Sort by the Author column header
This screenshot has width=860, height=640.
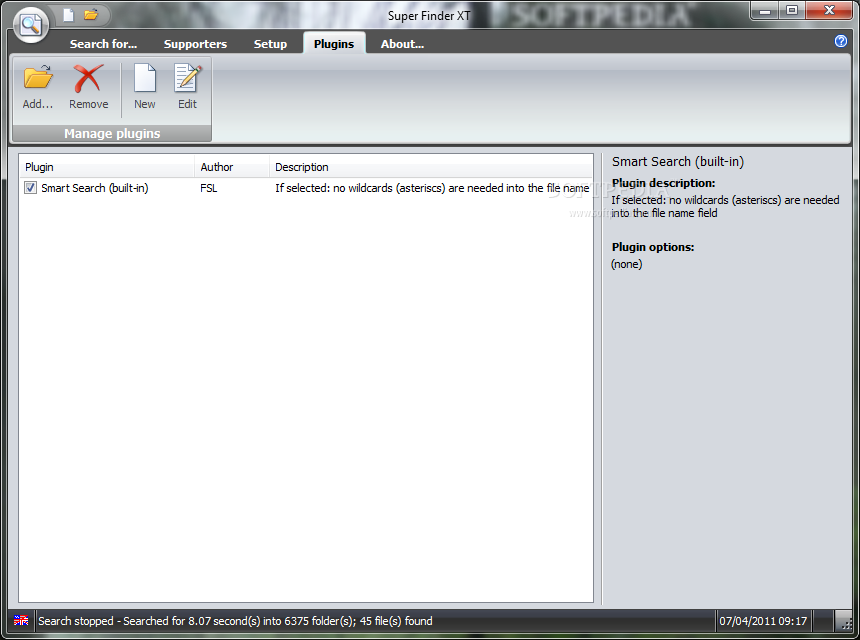pyautogui.click(x=231, y=167)
